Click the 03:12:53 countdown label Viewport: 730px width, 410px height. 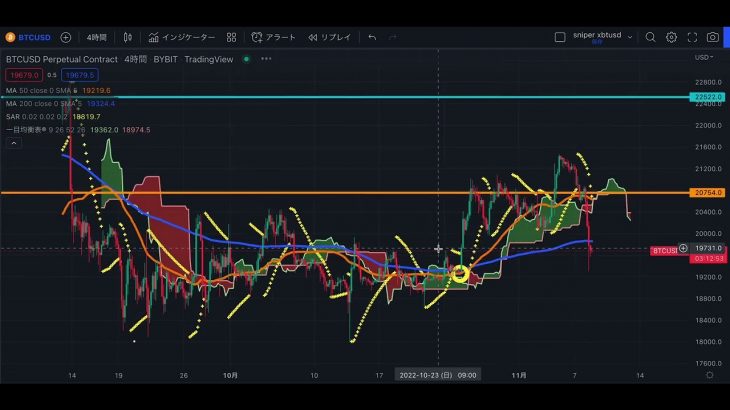tap(707, 258)
